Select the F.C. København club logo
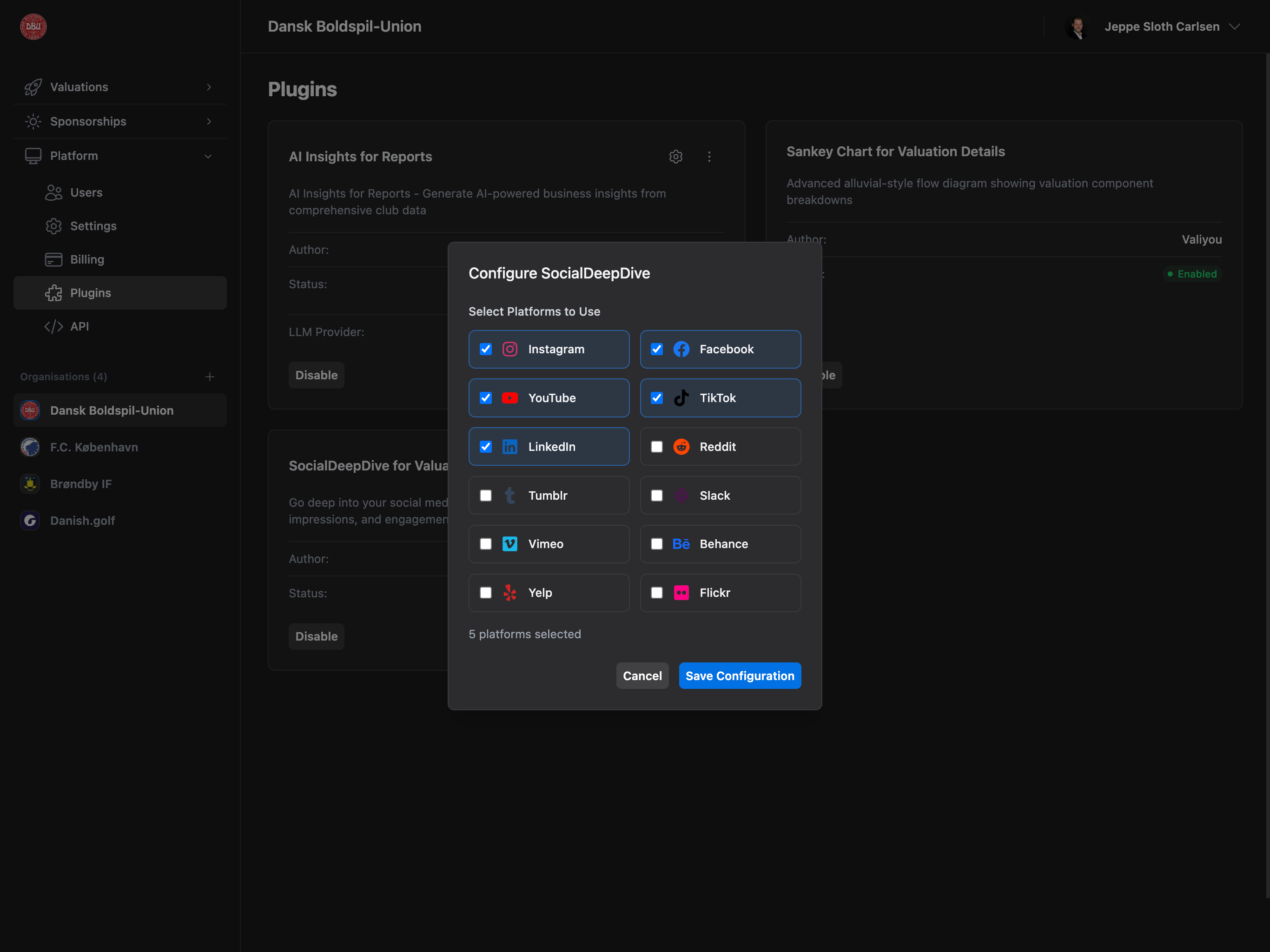 (29, 447)
